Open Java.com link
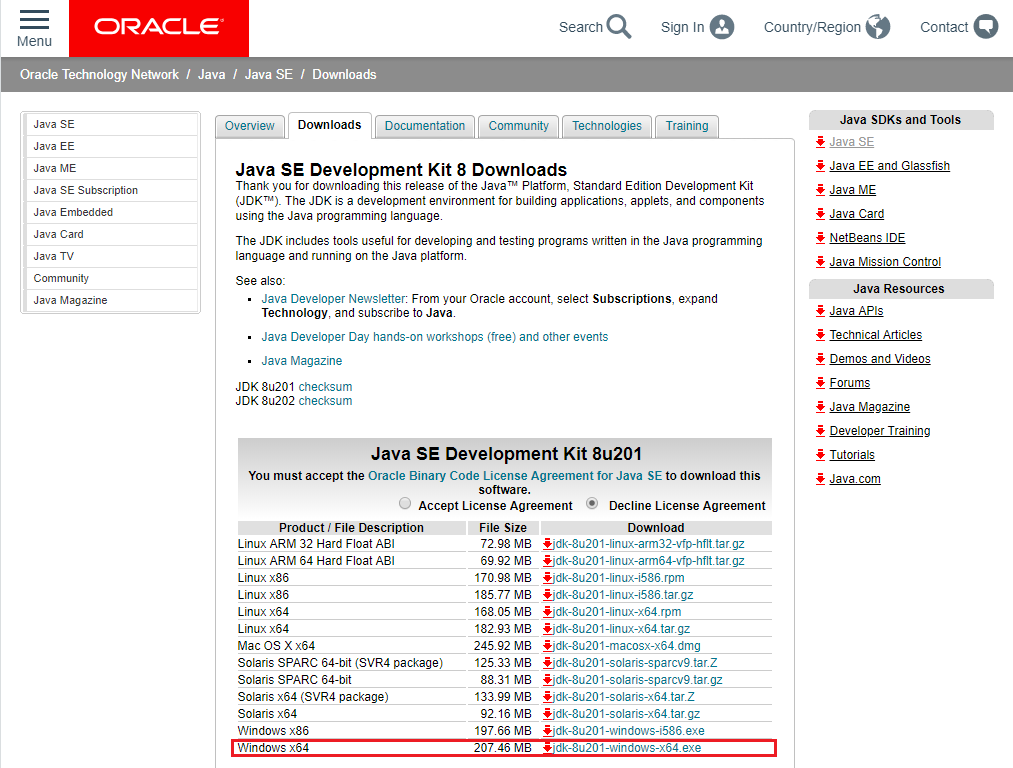 click(x=855, y=479)
